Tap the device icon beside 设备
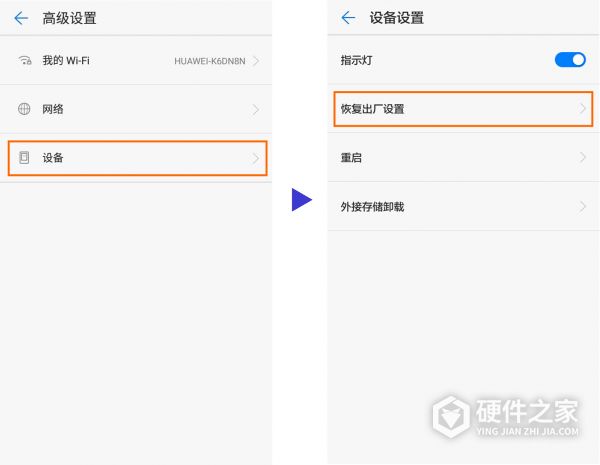Image resolution: width=600 pixels, height=465 pixels. (24, 158)
